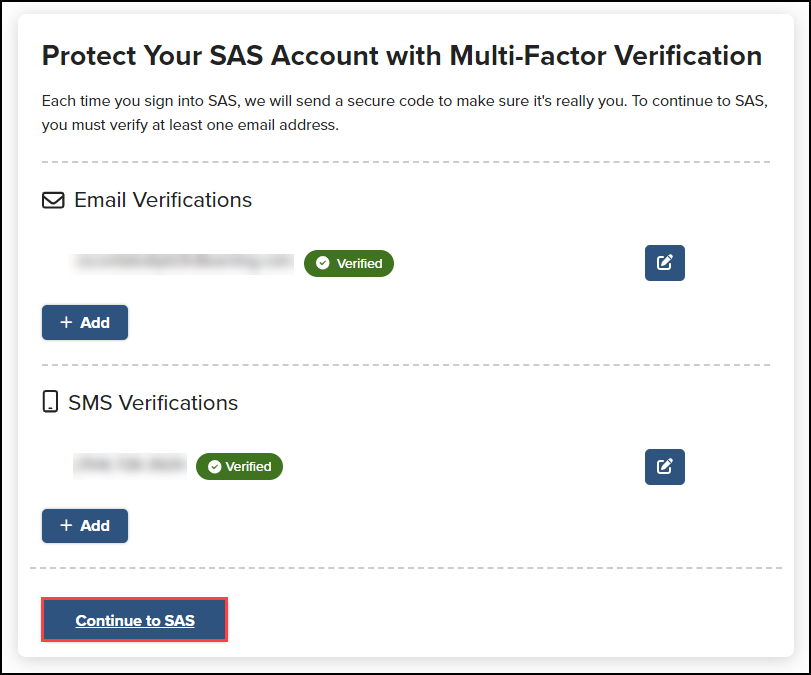The image size is (811, 675).
Task: Click the blurred verified email address entry
Action: [183, 263]
